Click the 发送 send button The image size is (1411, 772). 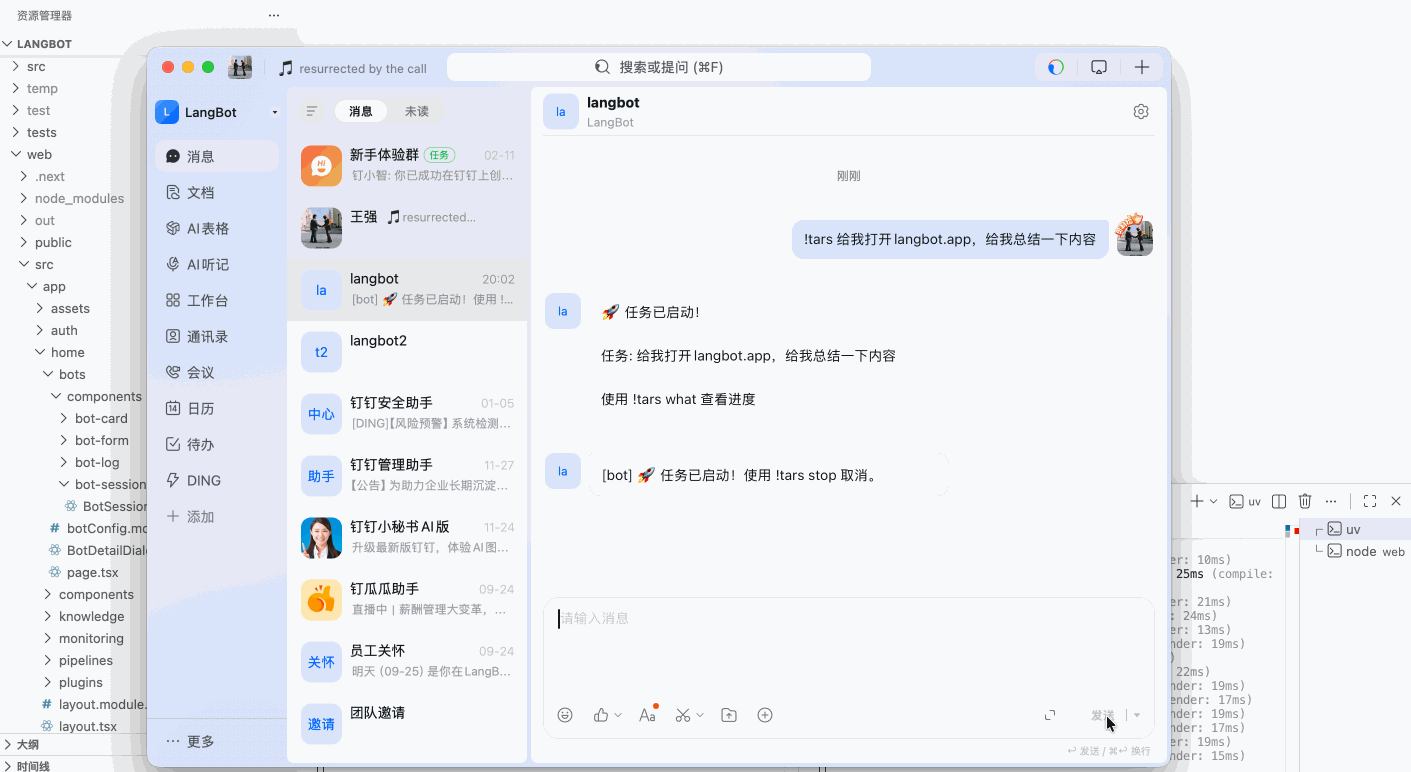[1102, 715]
